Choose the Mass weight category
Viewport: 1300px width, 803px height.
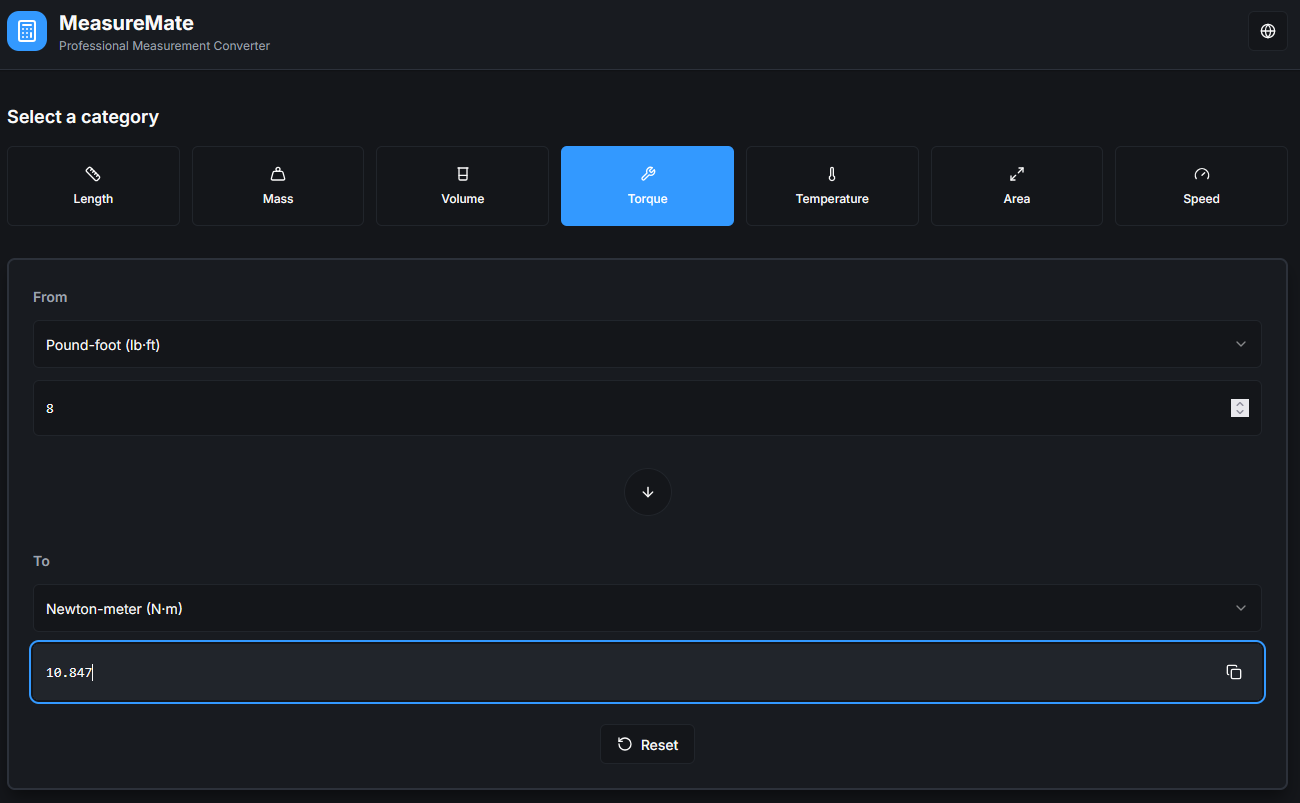coord(278,186)
